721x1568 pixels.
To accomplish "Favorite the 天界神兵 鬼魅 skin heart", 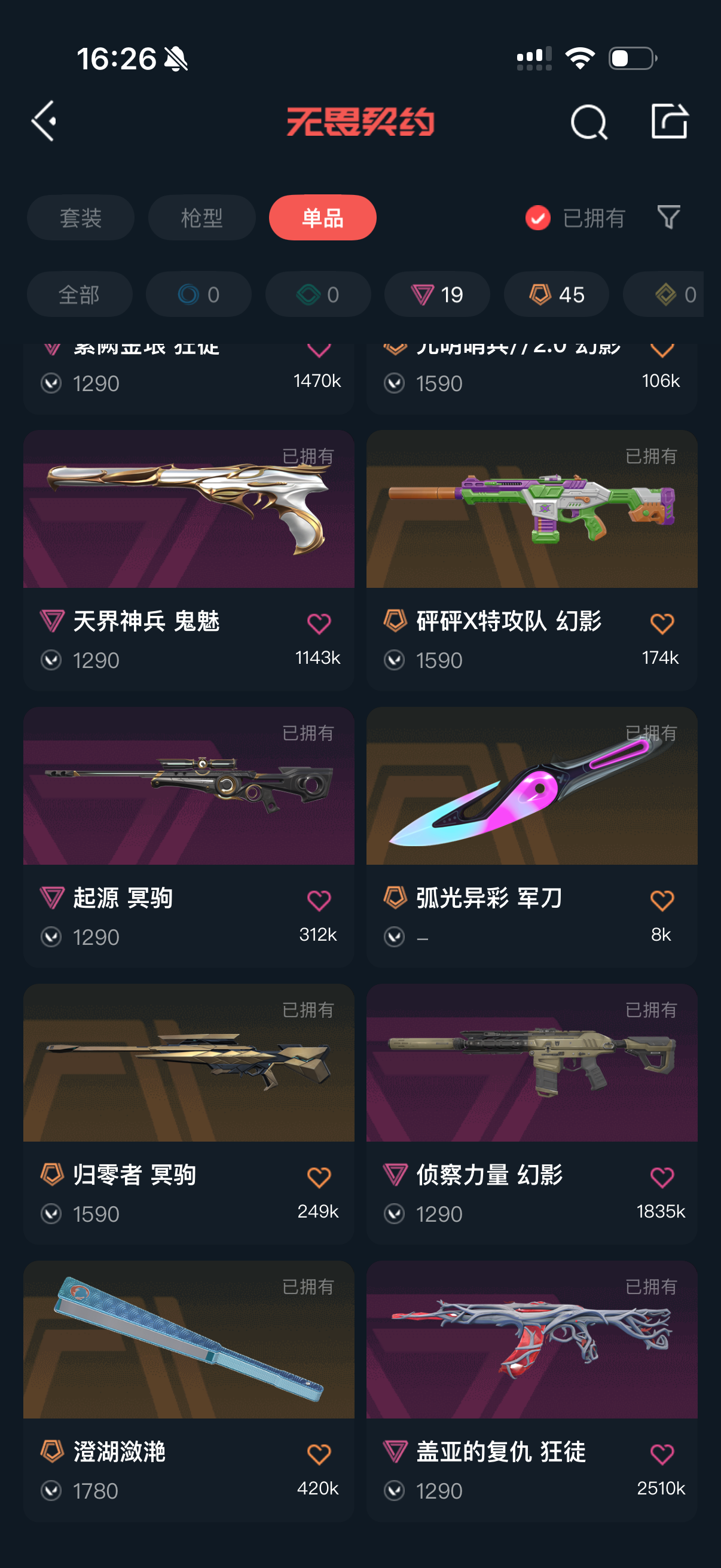I will [x=319, y=623].
